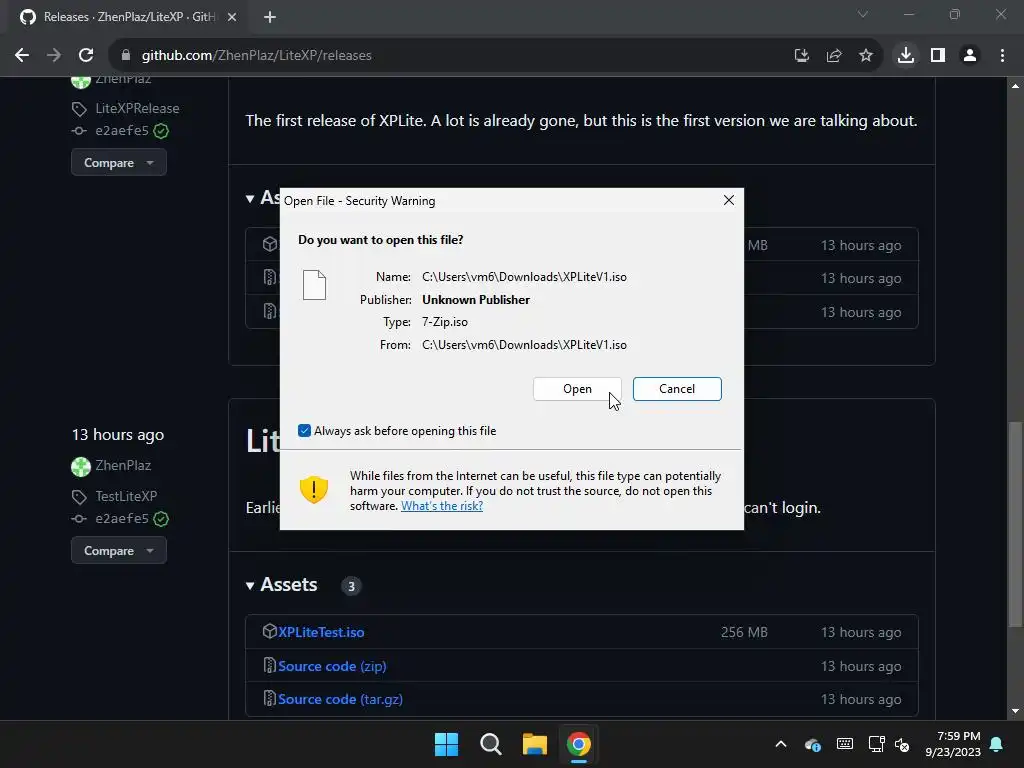Download Source code (zip) asset
The width and height of the screenshot is (1024, 768).
[332, 666]
